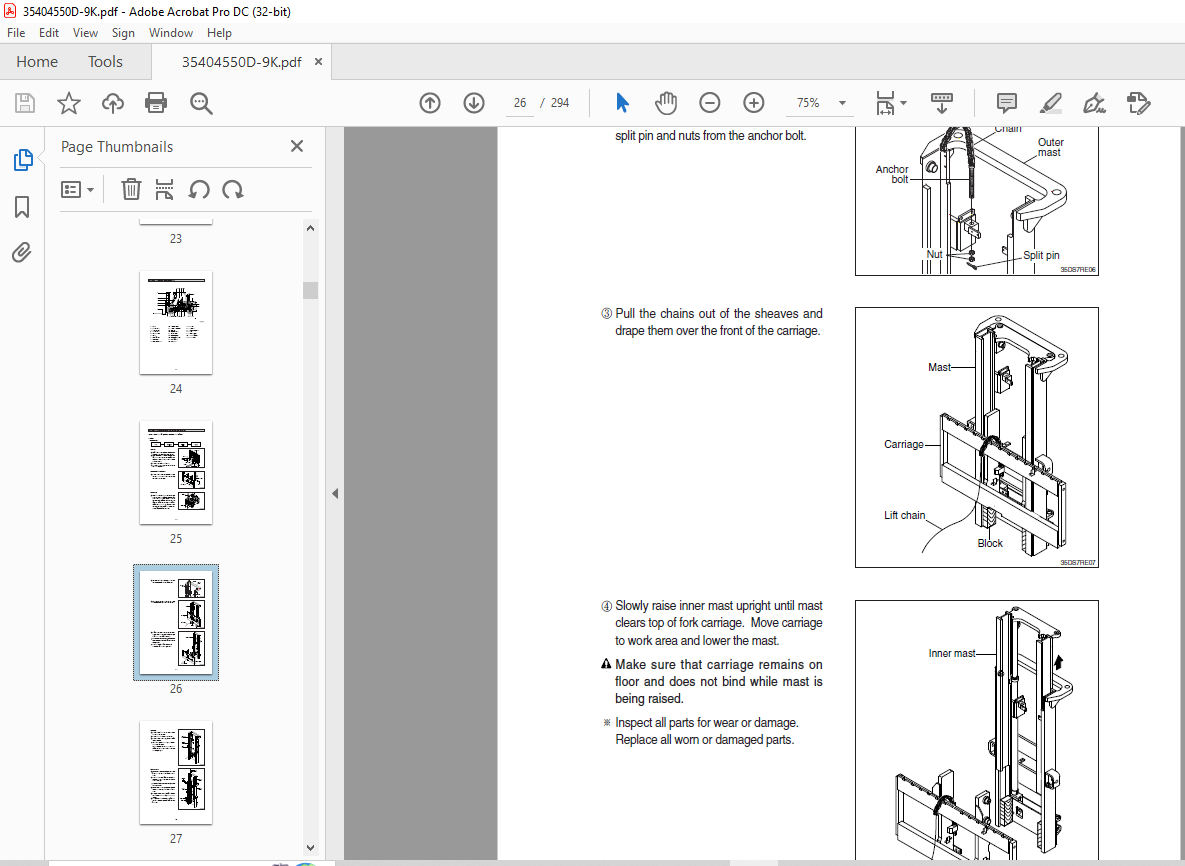Delete selected page with trash icon

tap(131, 189)
